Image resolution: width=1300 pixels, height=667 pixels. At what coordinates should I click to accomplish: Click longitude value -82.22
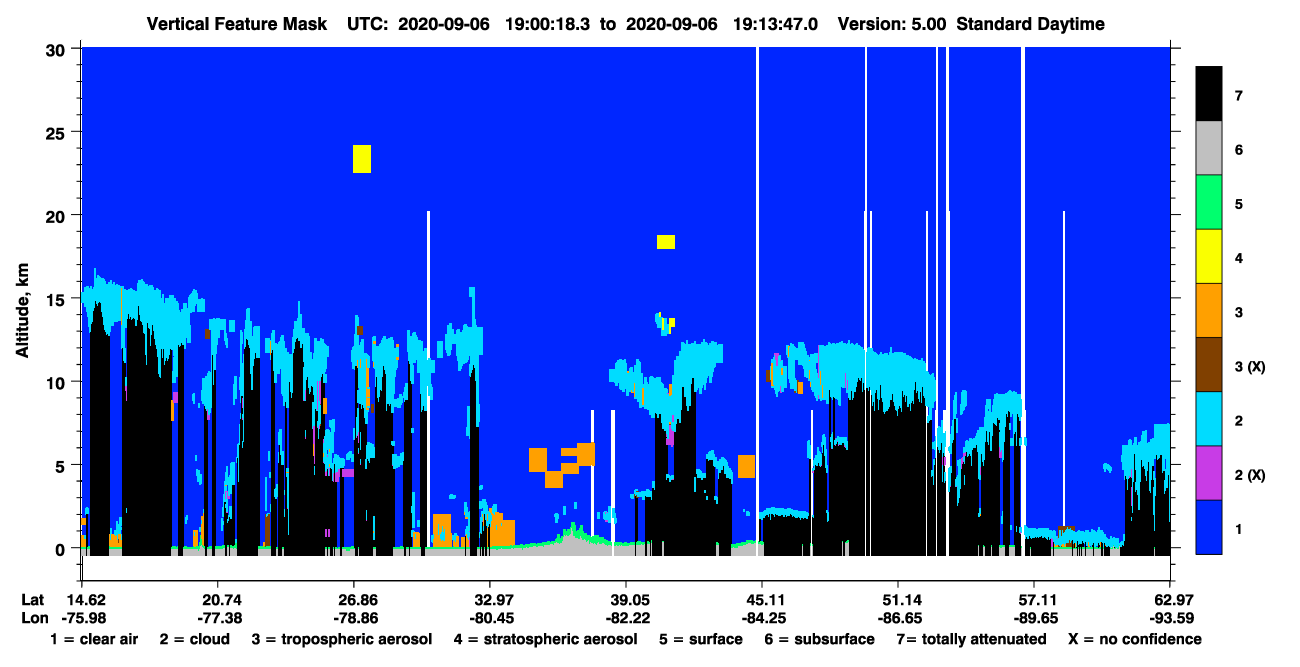coord(626,618)
